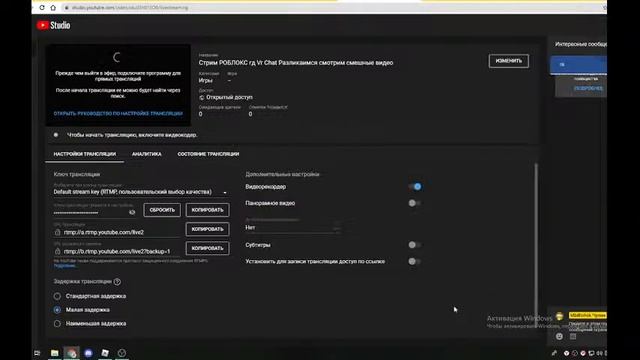Select Малая задержка radio option
The width and height of the screenshot is (640, 360).
(57, 310)
